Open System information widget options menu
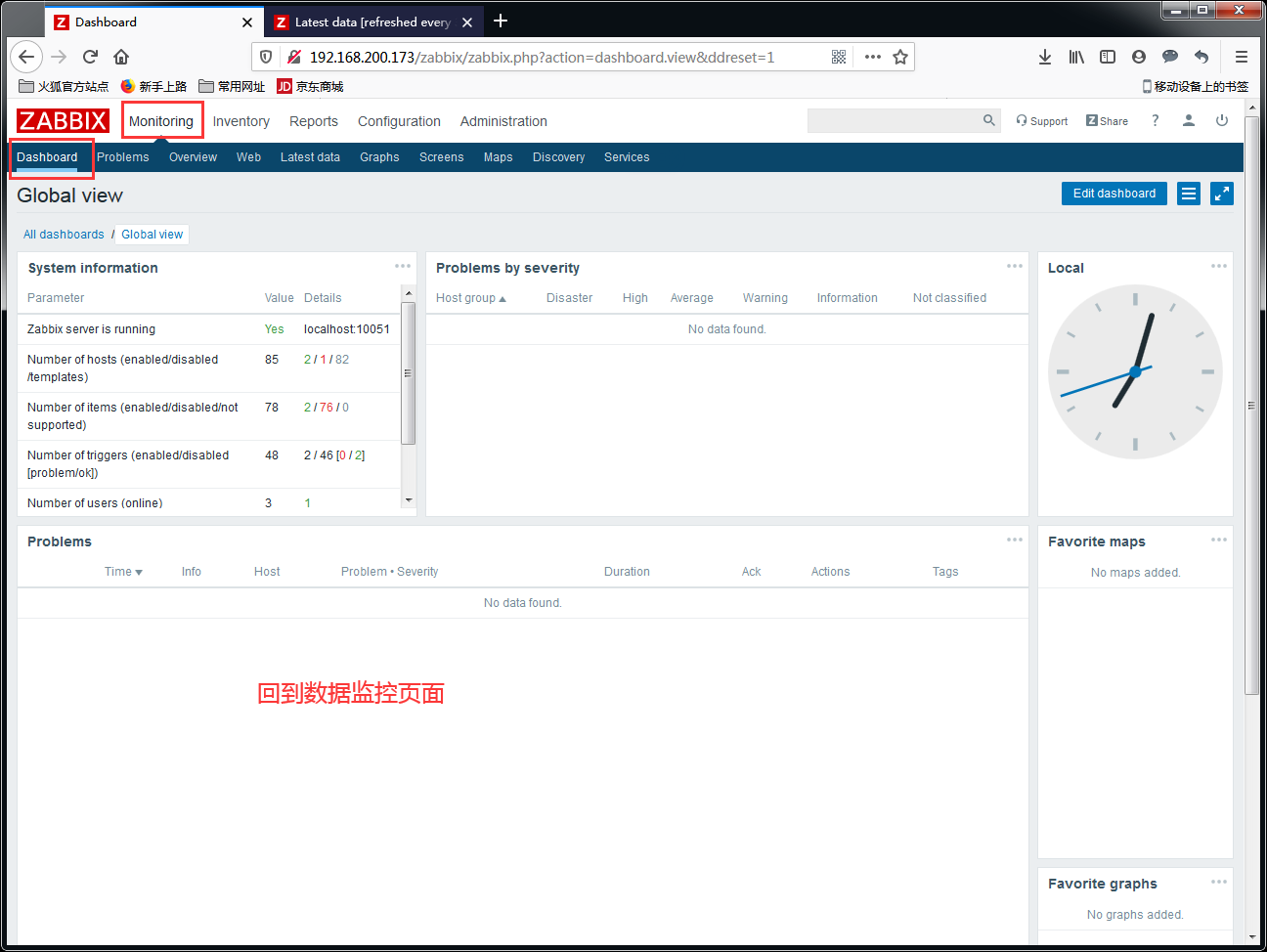Image resolution: width=1267 pixels, height=952 pixels. pos(403,266)
